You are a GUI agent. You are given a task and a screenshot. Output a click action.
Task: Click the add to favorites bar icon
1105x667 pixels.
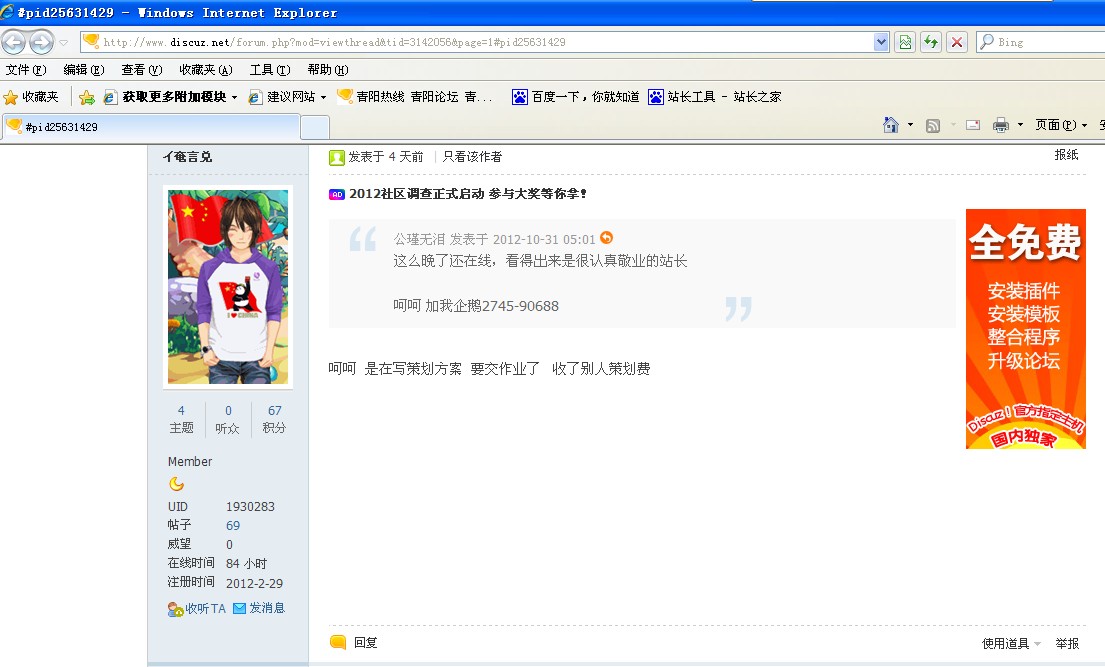[87, 97]
